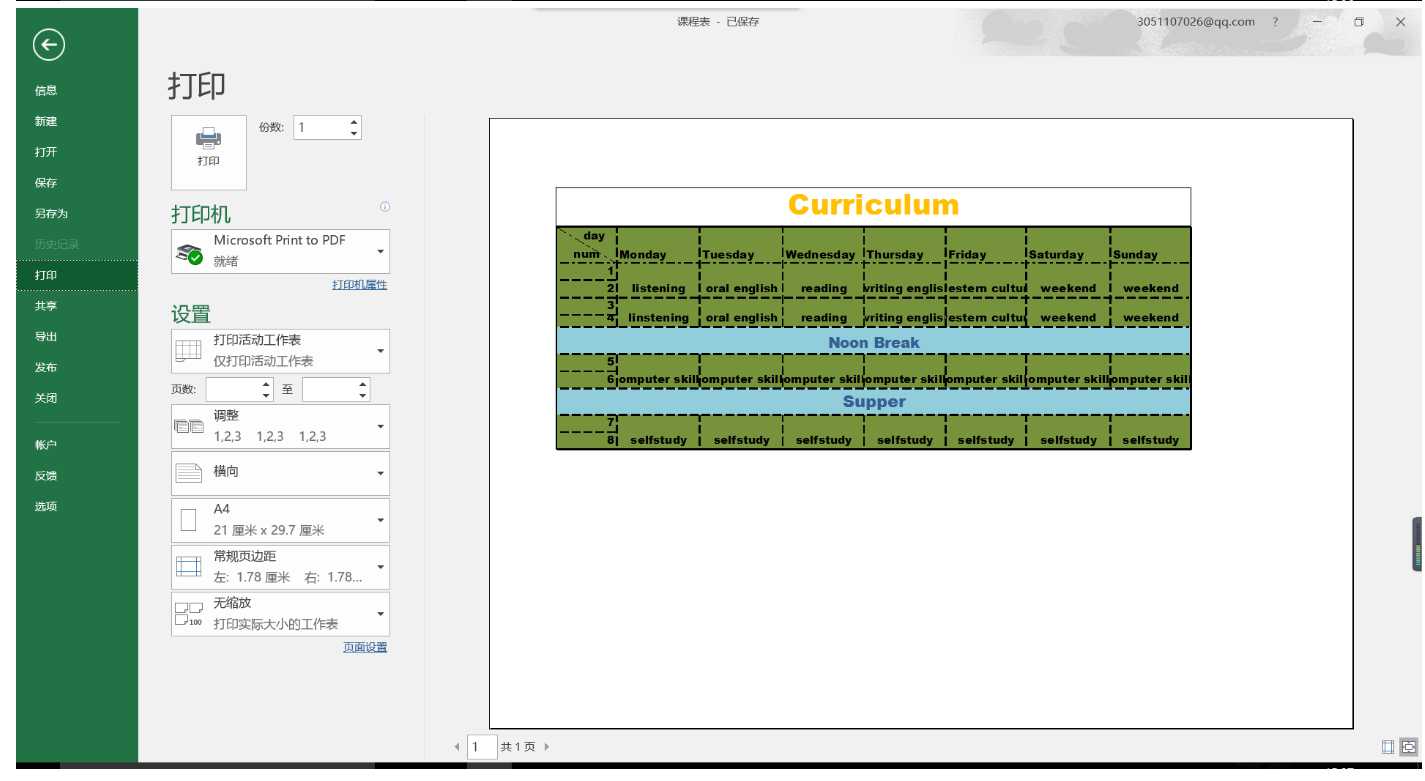Viewport: 1425px width, 781px height.
Task: Click the Noon Break row in preview
Action: click(873, 342)
